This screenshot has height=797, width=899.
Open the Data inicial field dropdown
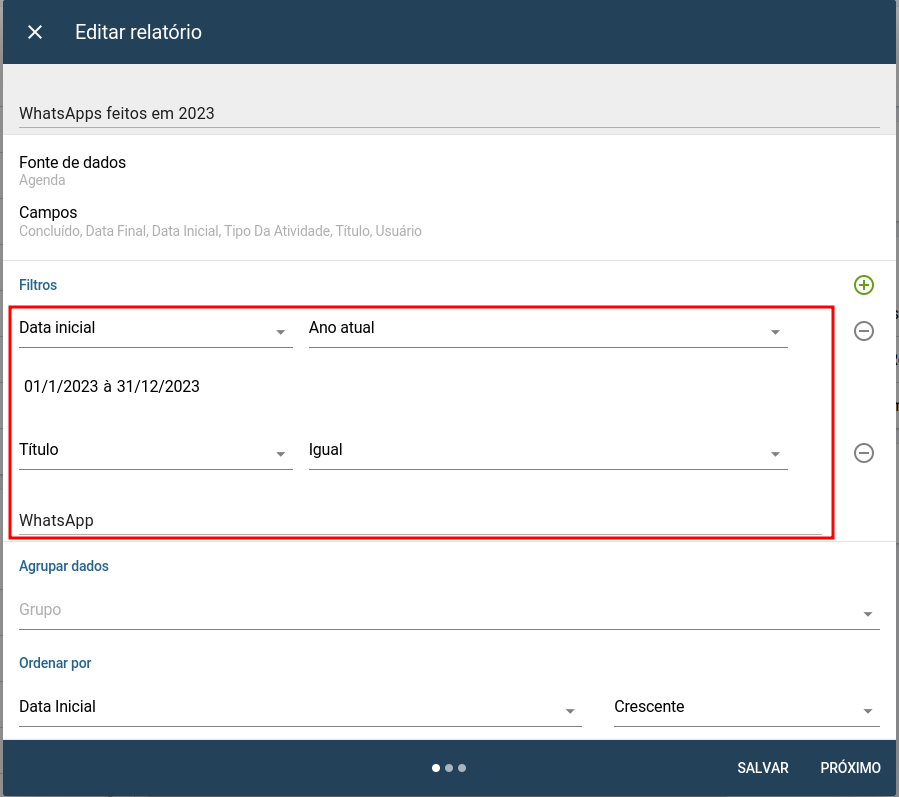(155, 329)
